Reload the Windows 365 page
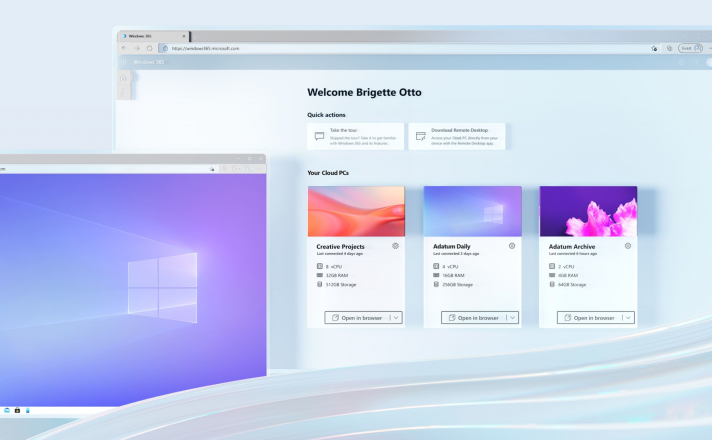The width and height of the screenshot is (712, 440). pyautogui.click(x=149, y=48)
